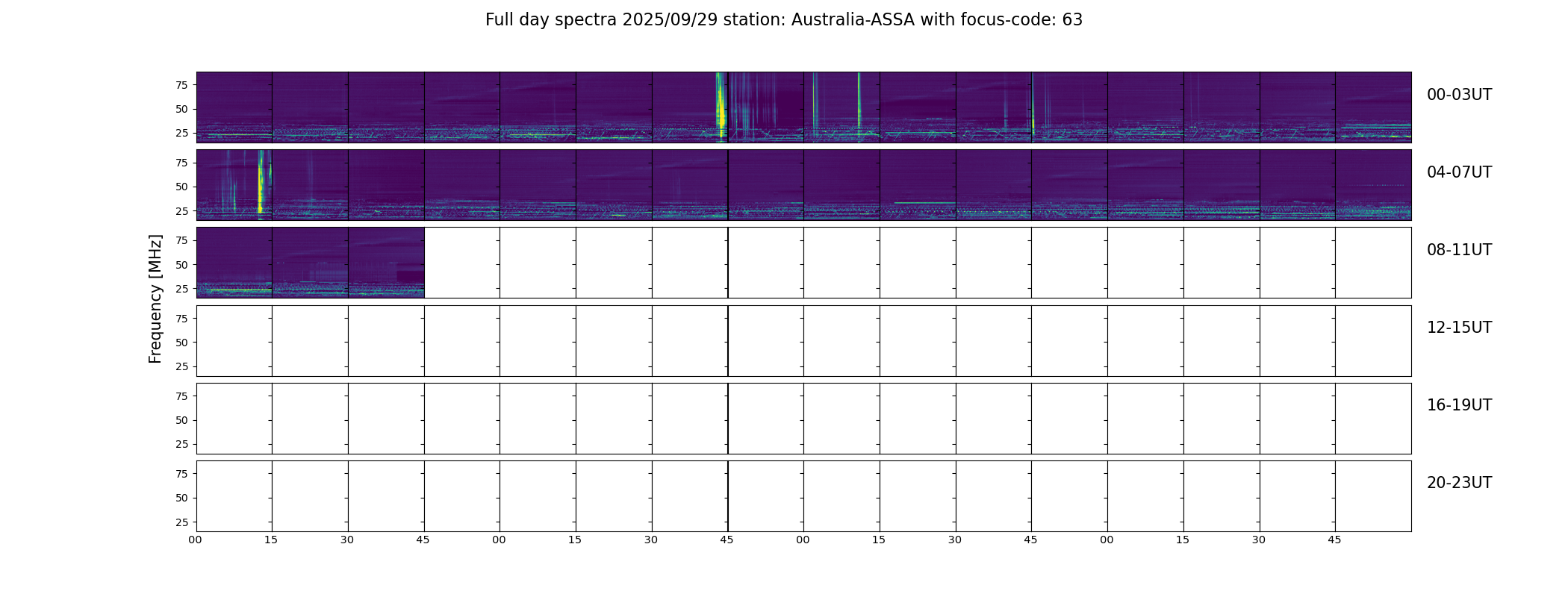Click the plot title 'Full day spectra 2025/09/29'
Screen dimensions: 1568x597
pyautogui.click(x=601, y=20)
